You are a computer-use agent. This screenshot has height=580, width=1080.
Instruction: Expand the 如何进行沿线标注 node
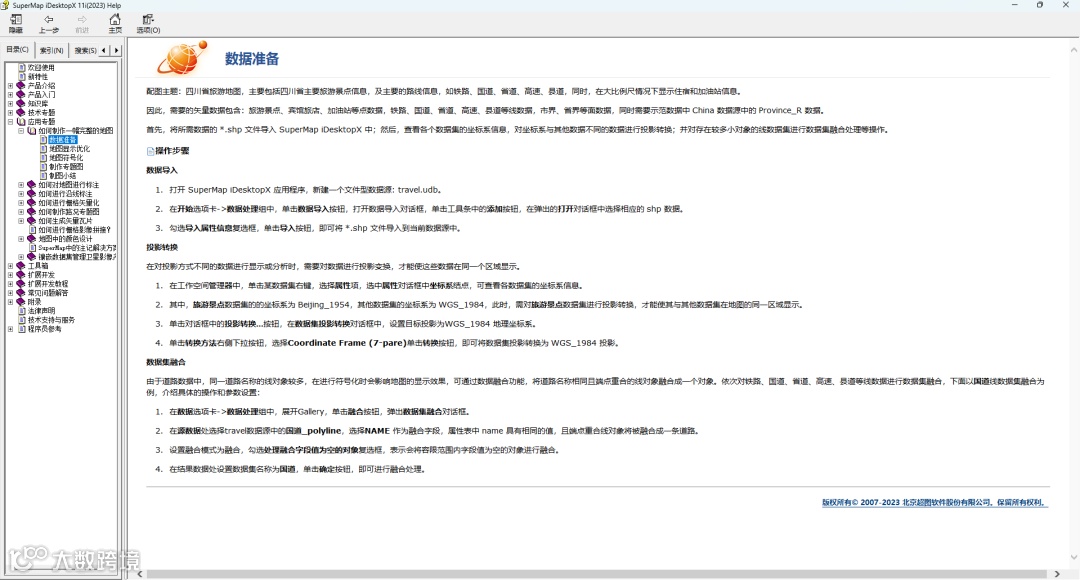click(21, 194)
